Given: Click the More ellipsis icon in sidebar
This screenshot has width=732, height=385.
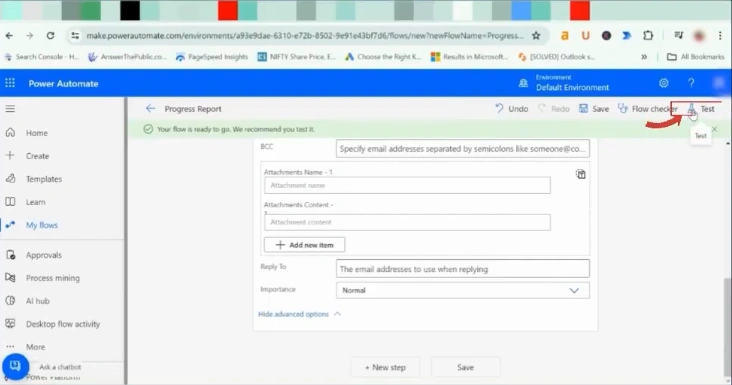Looking at the screenshot, I should click(10, 347).
